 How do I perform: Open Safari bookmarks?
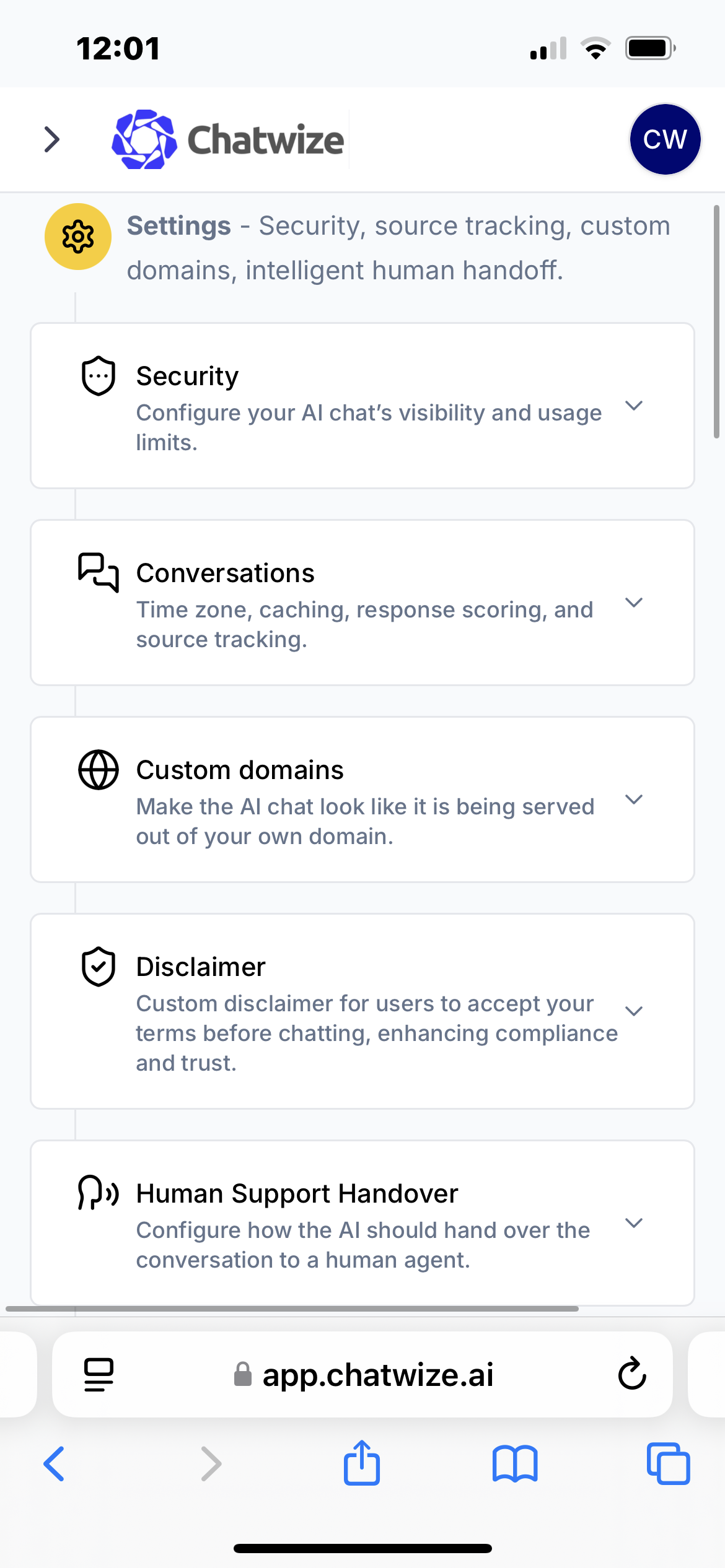(x=515, y=1464)
